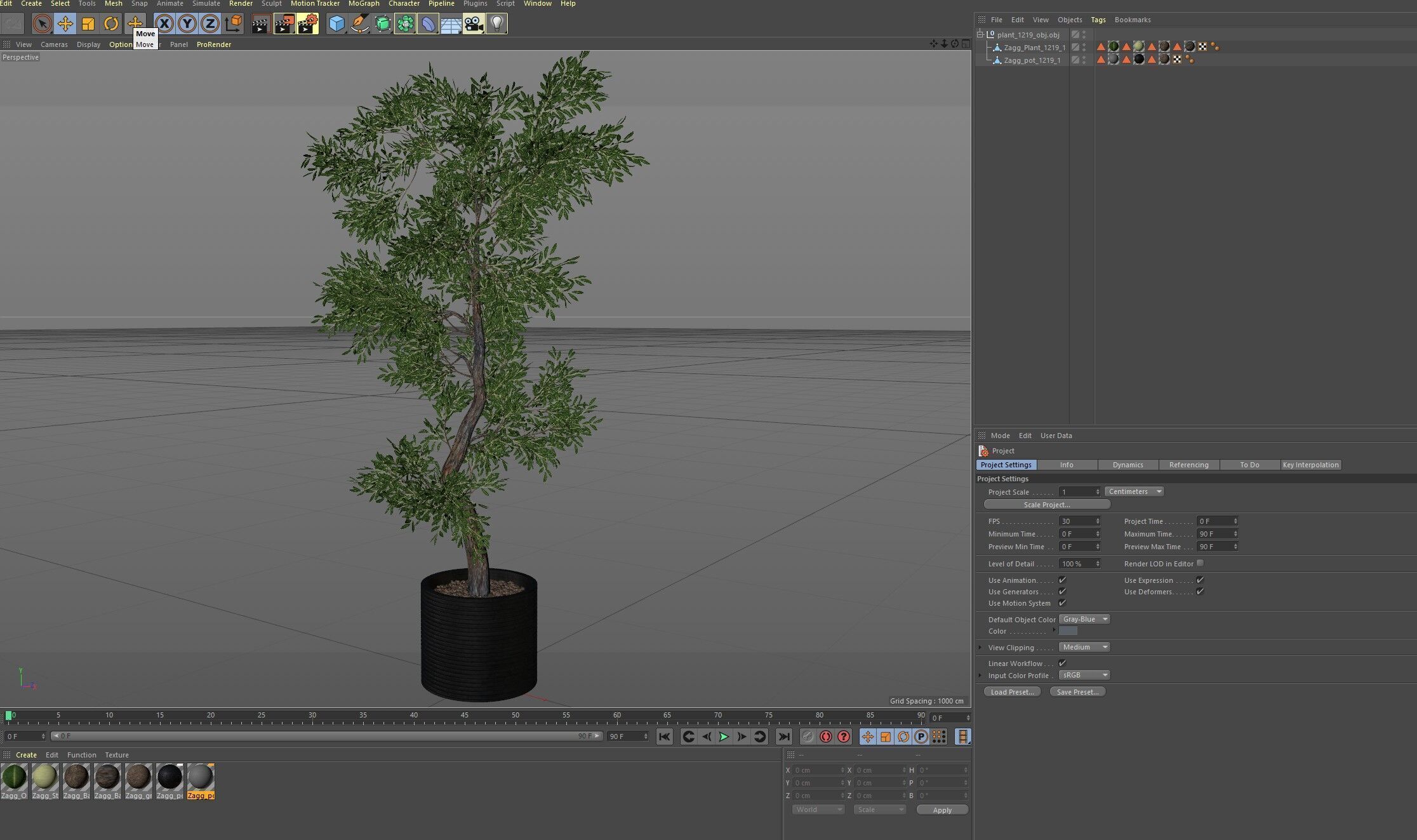The height and width of the screenshot is (840, 1417).
Task: Open timeline film strip layout icon
Action: coord(963,737)
